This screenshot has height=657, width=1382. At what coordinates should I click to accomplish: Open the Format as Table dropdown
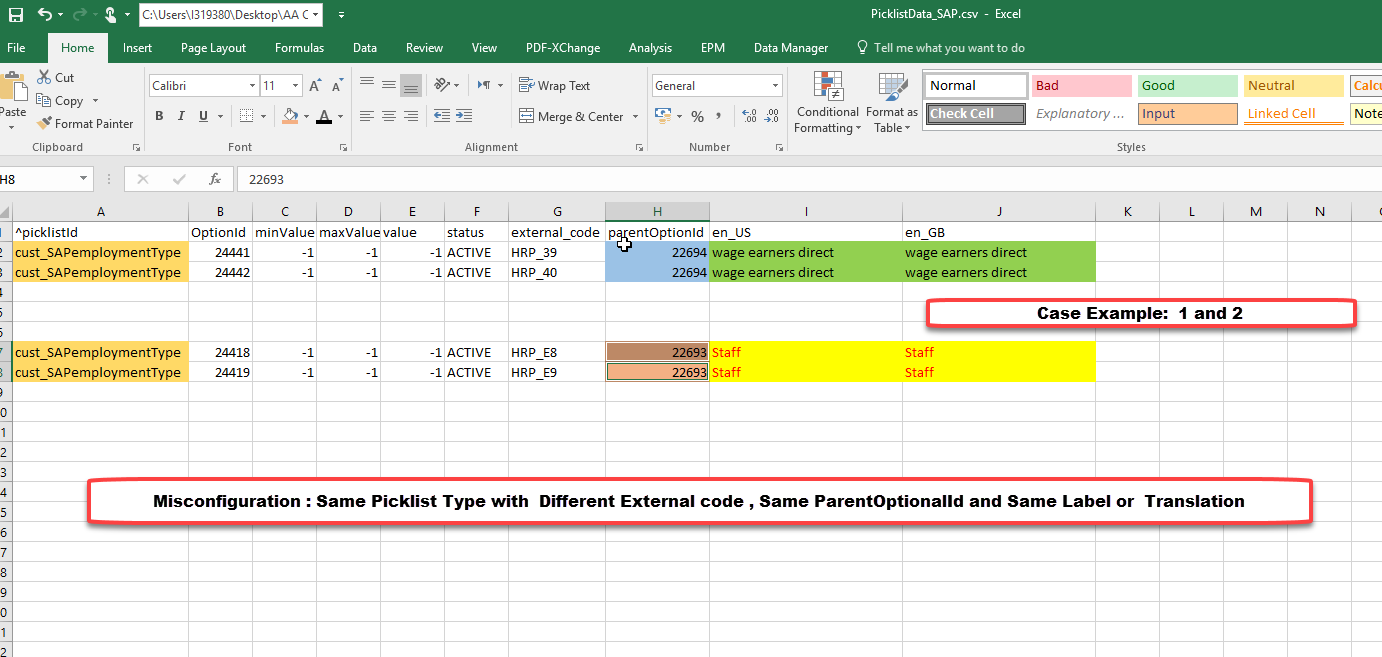[891, 103]
